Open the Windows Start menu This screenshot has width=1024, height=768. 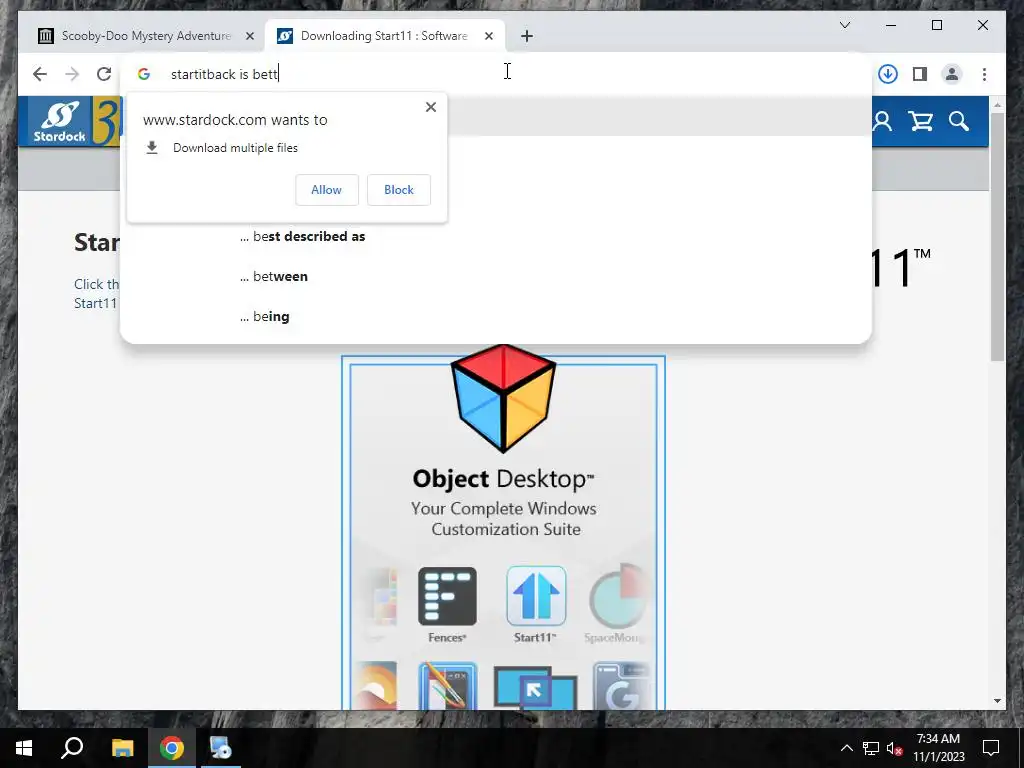pyautogui.click(x=24, y=748)
